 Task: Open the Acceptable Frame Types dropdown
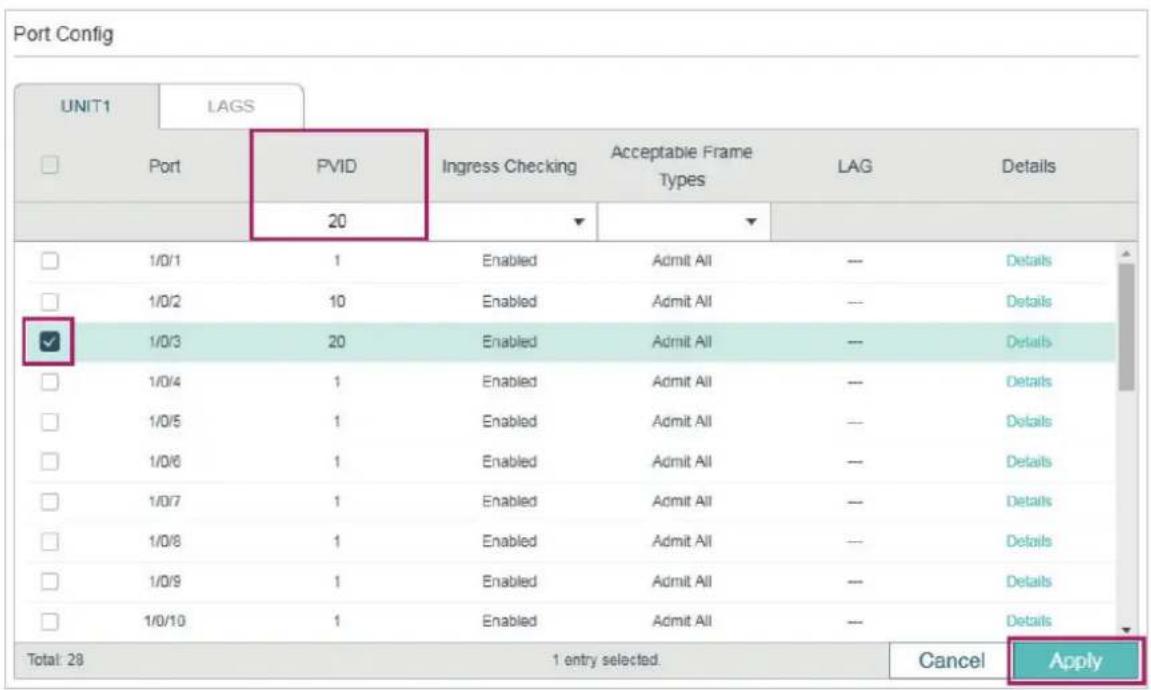tap(683, 222)
